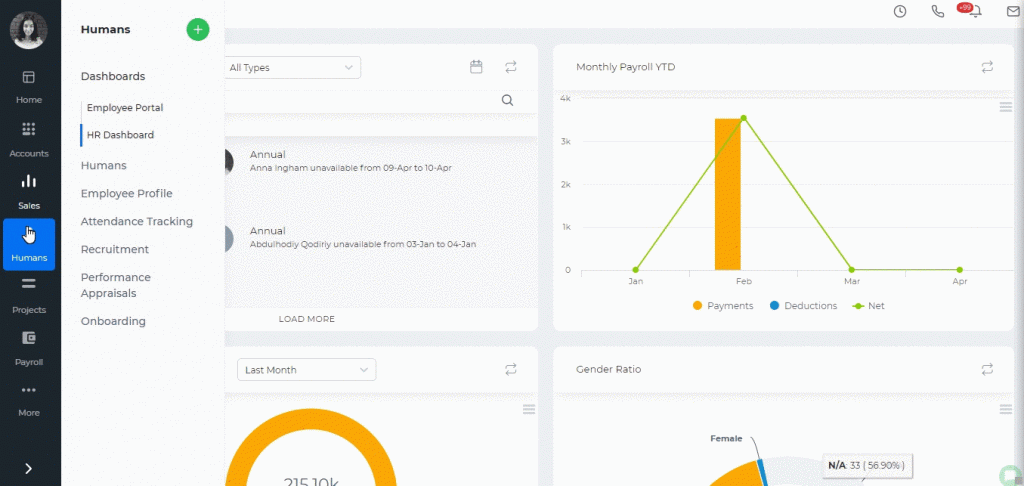Open the clock history icon

click(x=900, y=11)
